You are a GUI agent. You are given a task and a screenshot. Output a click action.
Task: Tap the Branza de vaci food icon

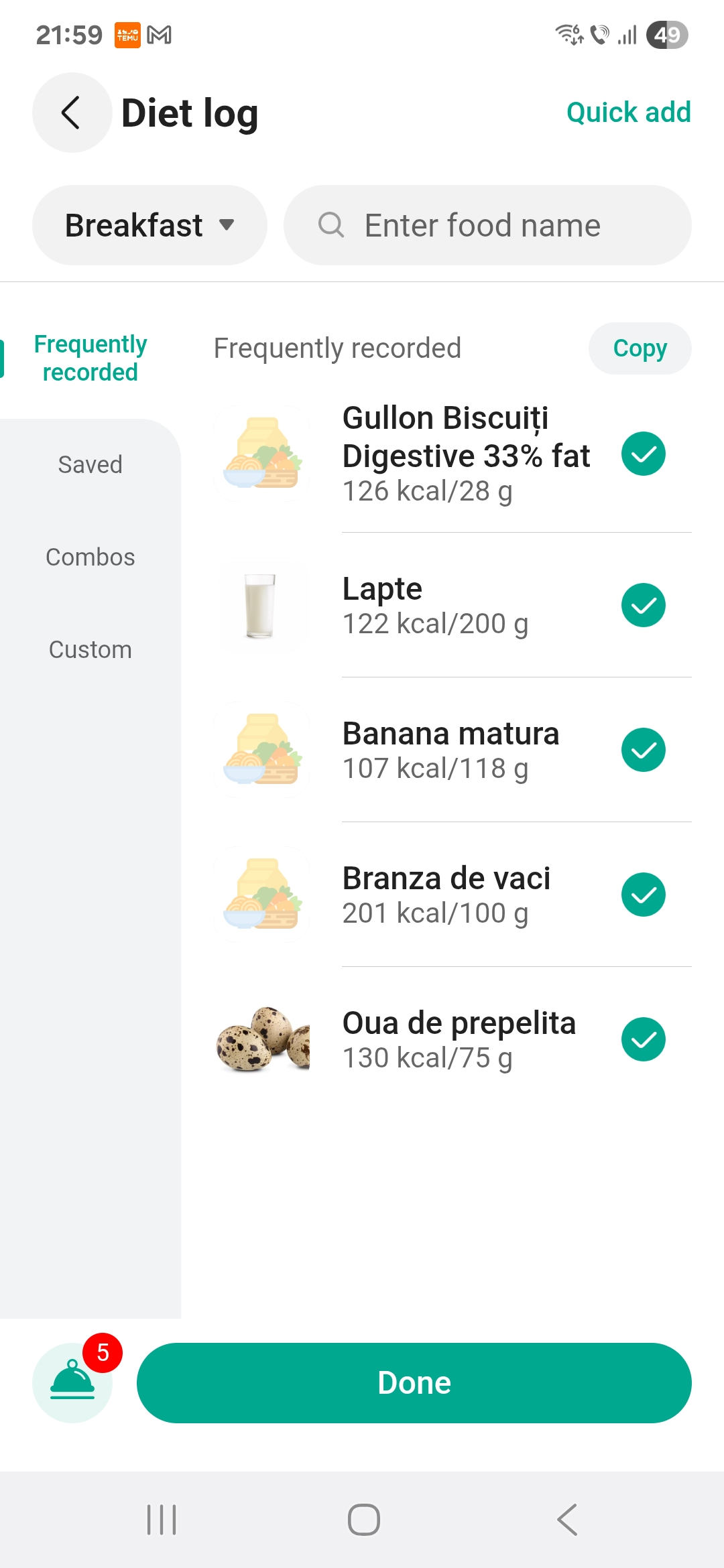click(x=261, y=895)
